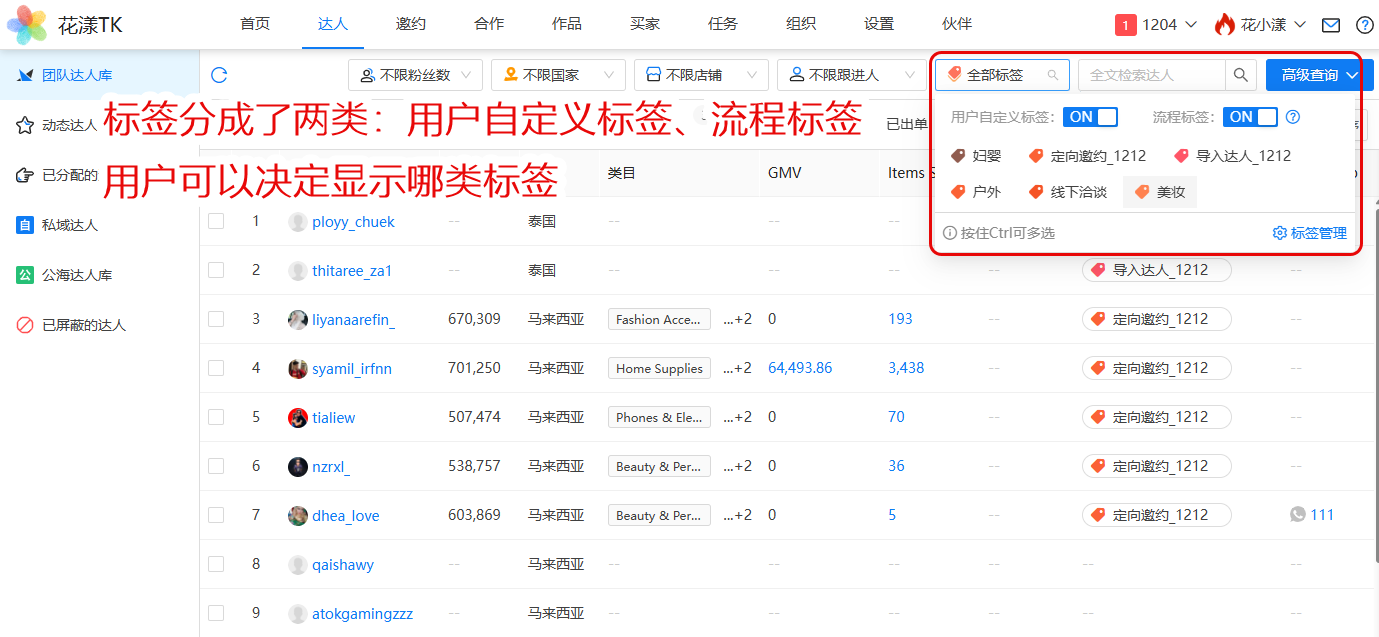Open the 不限粉丝数 dropdown

pos(415,75)
